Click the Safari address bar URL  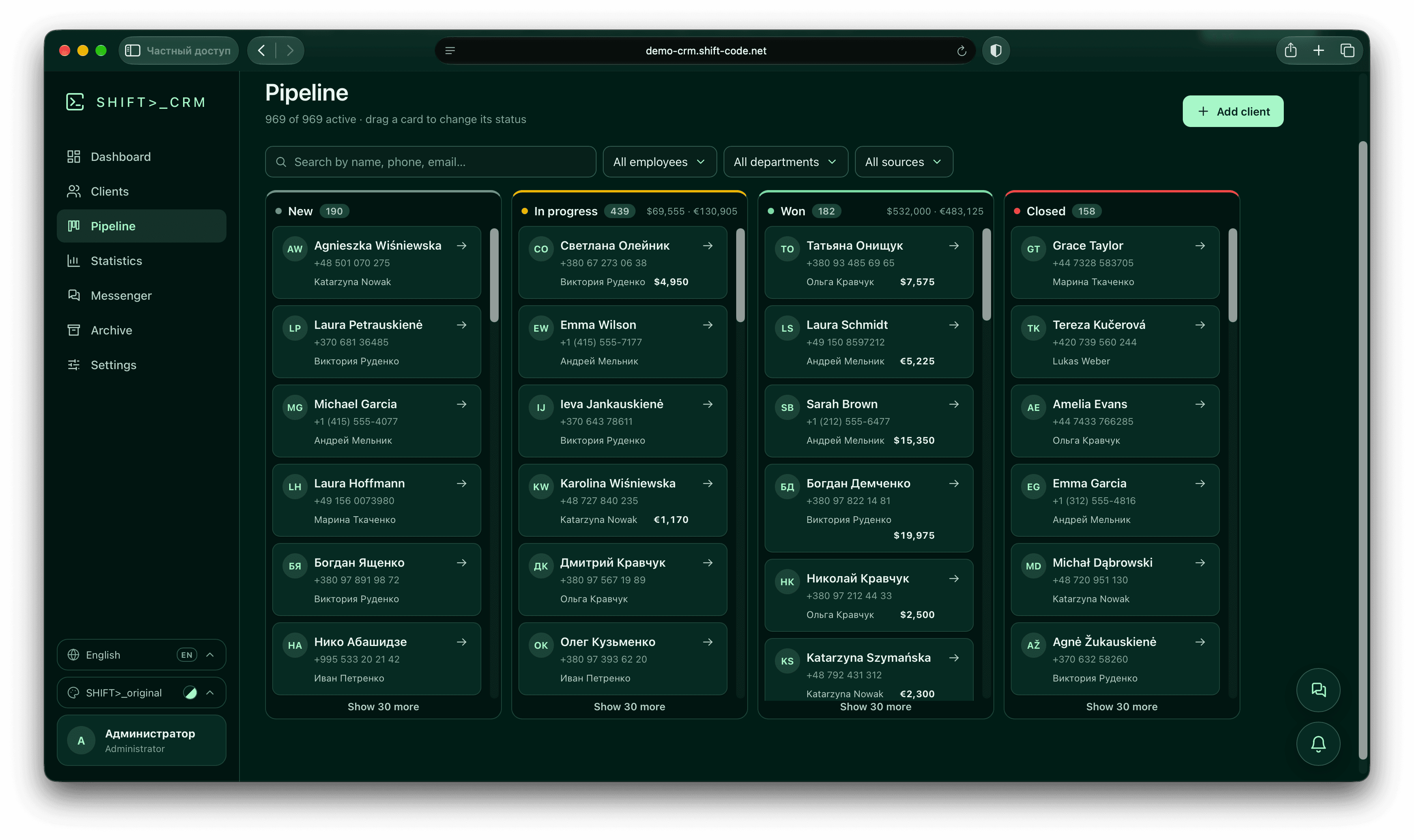click(705, 51)
